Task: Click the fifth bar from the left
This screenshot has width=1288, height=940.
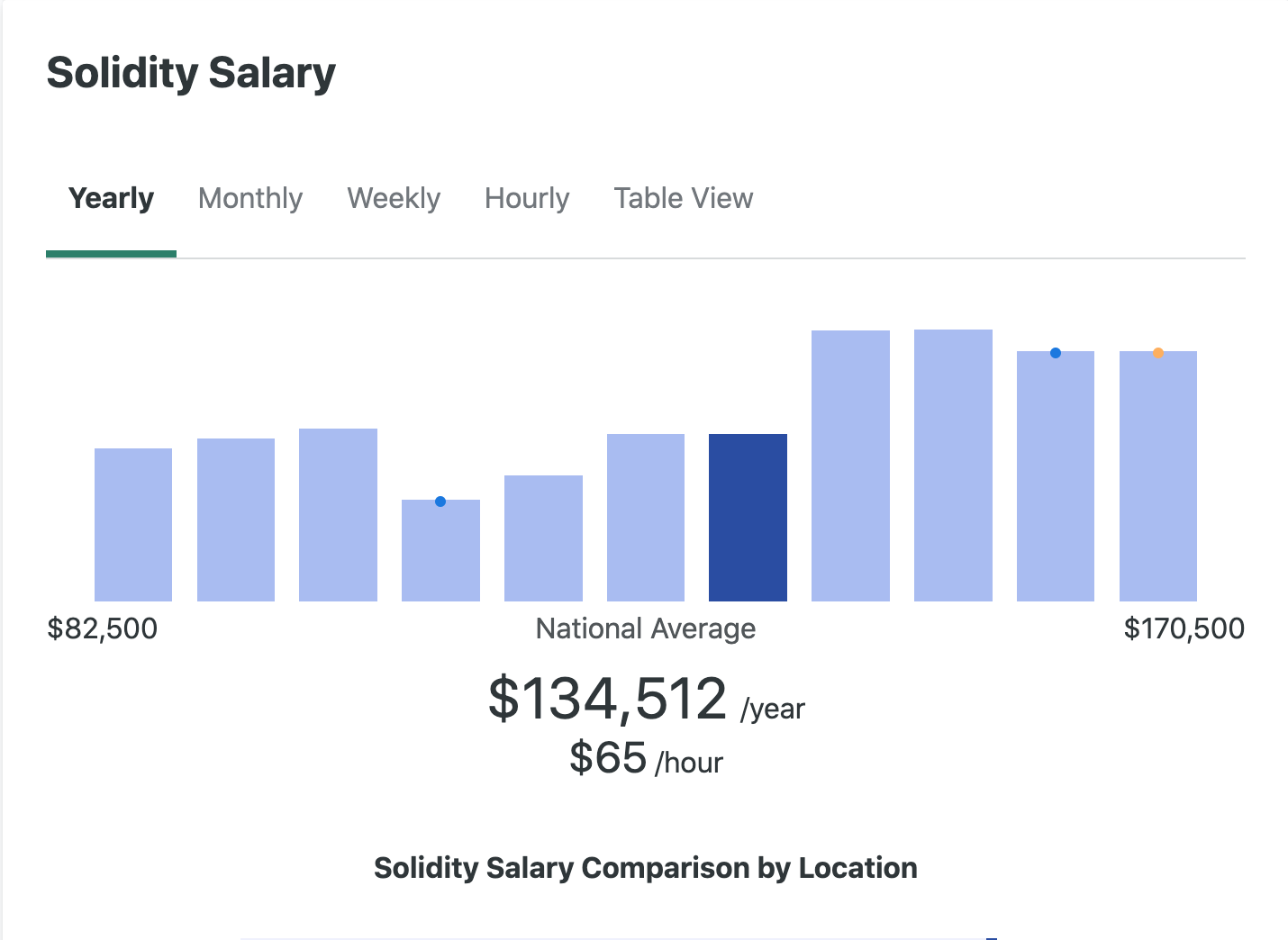Action: point(543,538)
